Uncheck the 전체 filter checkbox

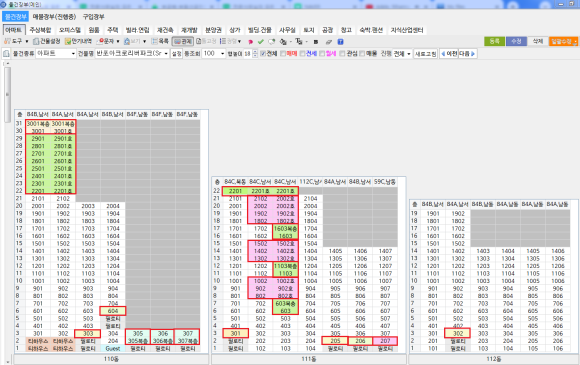pos(263,54)
